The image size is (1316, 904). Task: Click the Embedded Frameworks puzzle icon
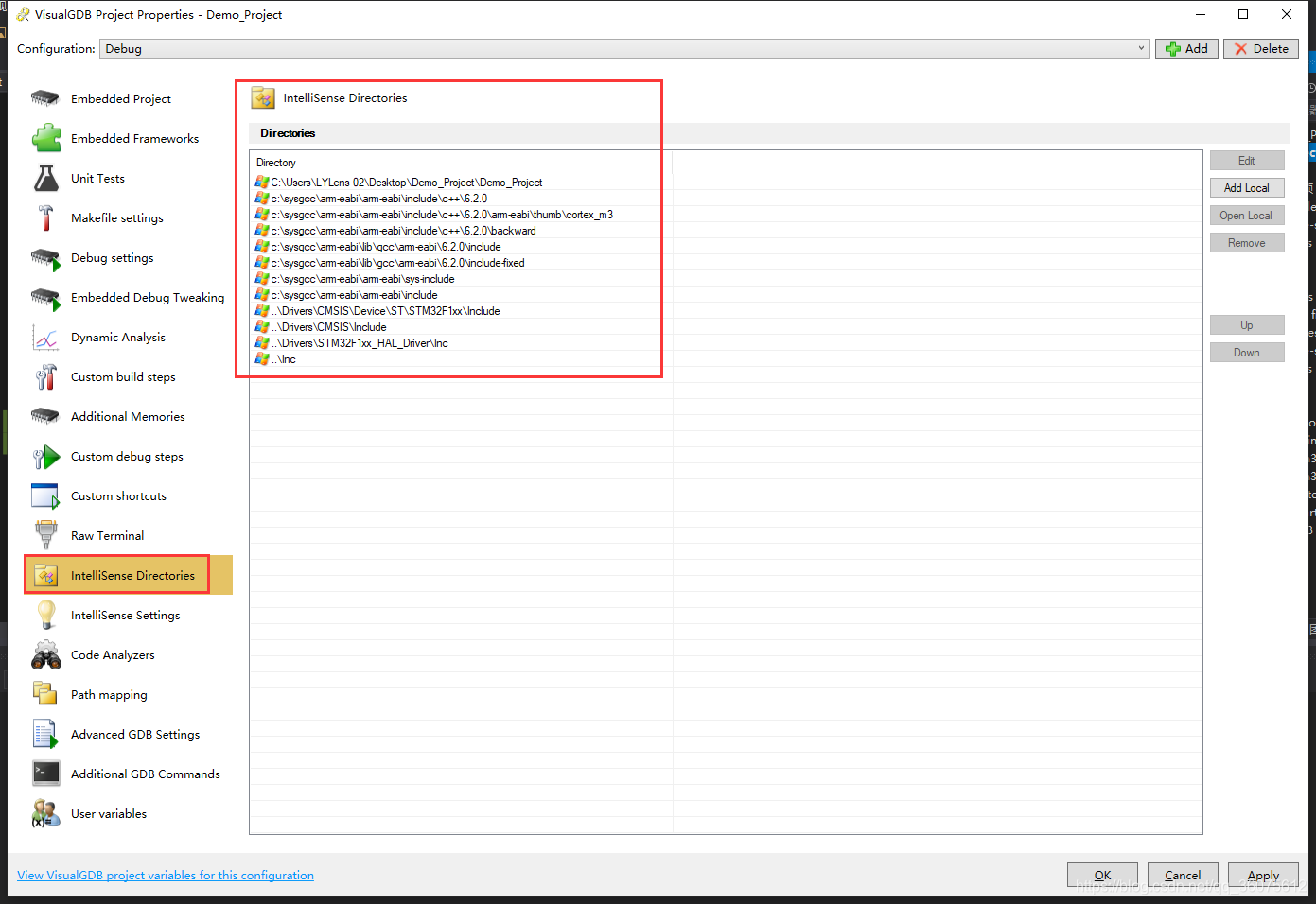click(45, 138)
